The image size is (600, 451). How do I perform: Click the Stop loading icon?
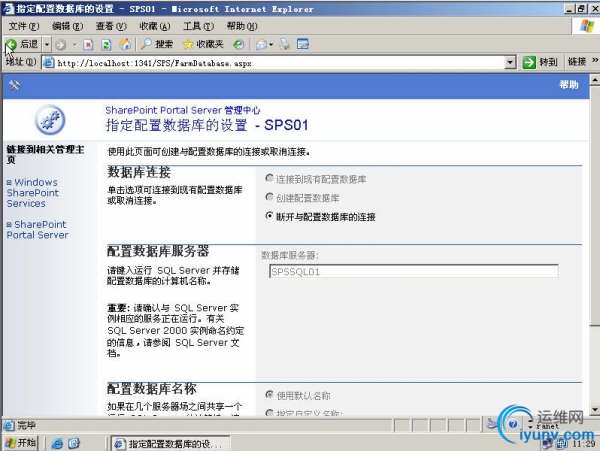click(88, 45)
